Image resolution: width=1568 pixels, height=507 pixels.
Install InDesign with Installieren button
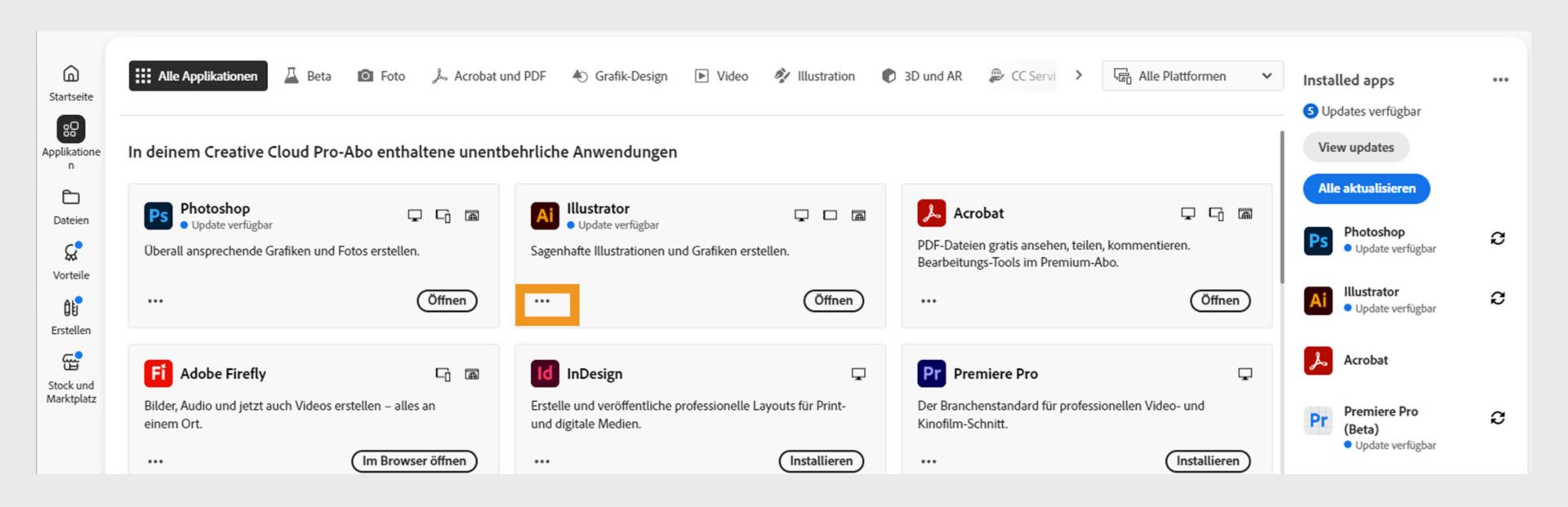(x=821, y=461)
